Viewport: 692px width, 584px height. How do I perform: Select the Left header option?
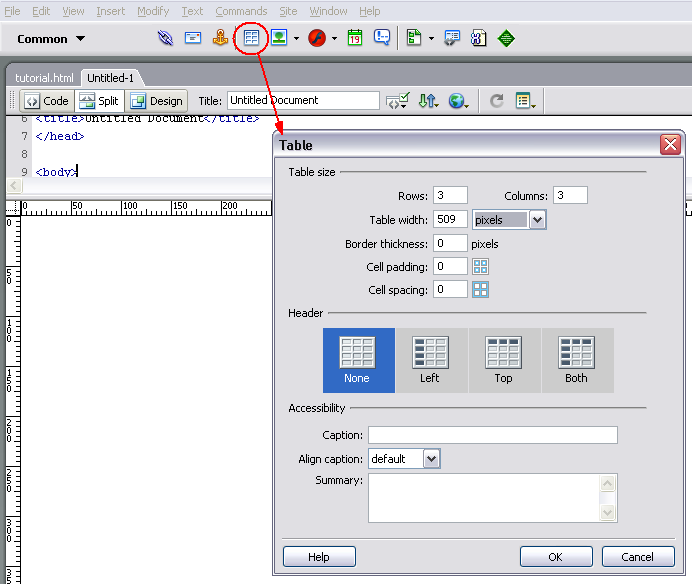430,360
